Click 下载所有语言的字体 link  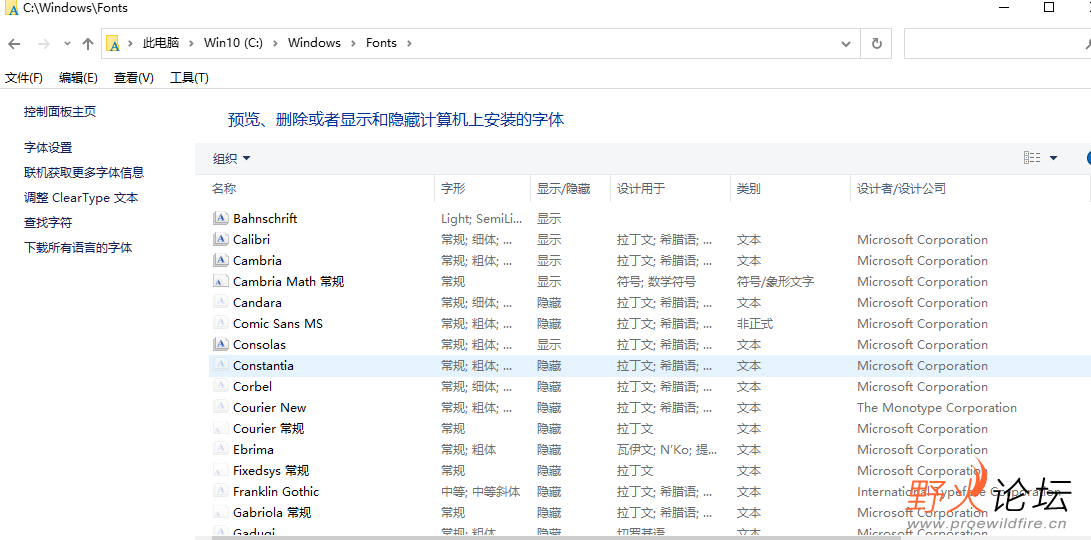coord(78,248)
